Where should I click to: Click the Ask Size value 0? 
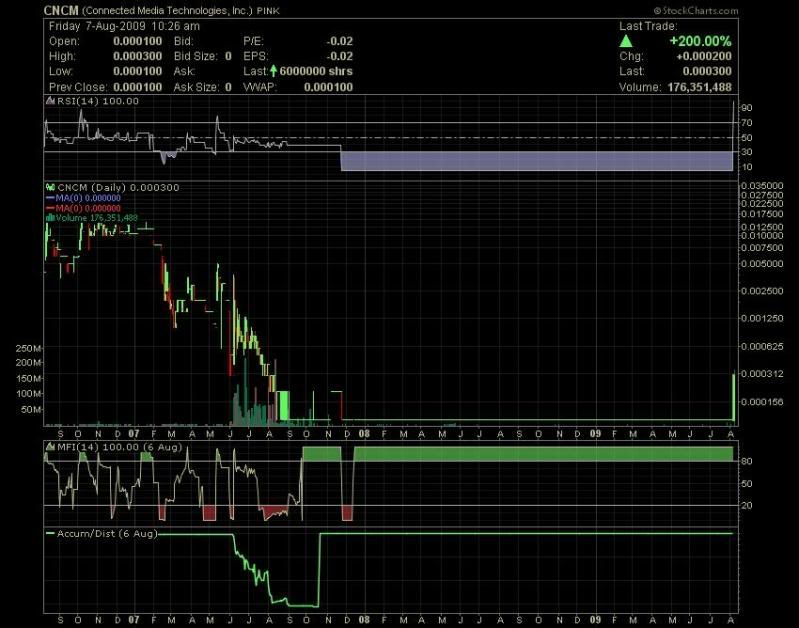tap(228, 87)
